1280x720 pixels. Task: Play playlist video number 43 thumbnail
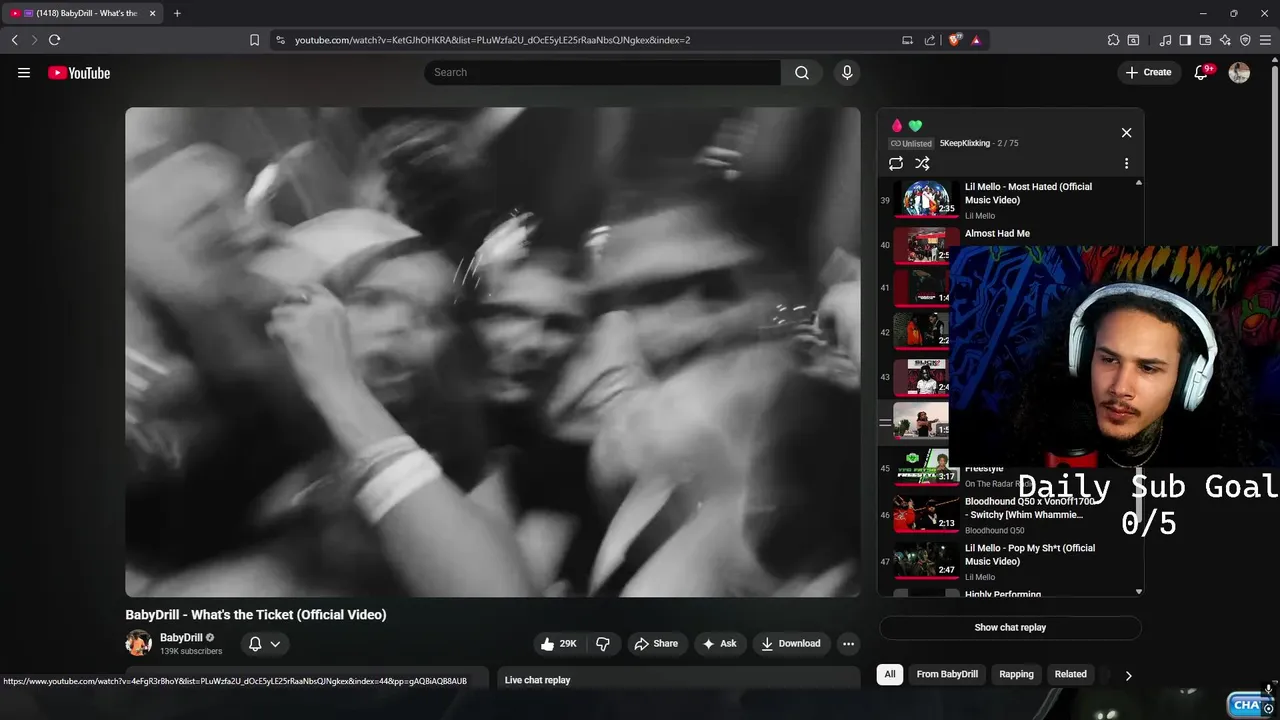coord(921,377)
